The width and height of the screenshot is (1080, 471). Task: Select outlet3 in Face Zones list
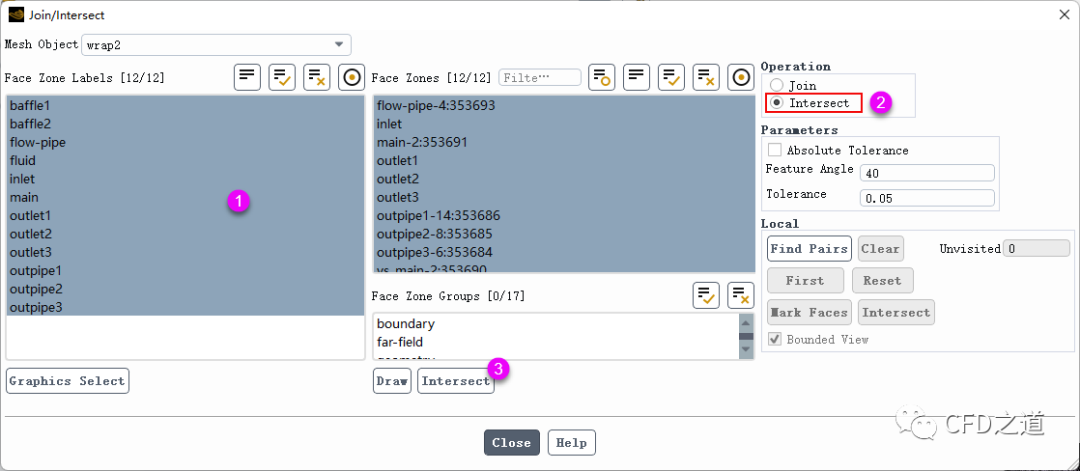click(564, 198)
